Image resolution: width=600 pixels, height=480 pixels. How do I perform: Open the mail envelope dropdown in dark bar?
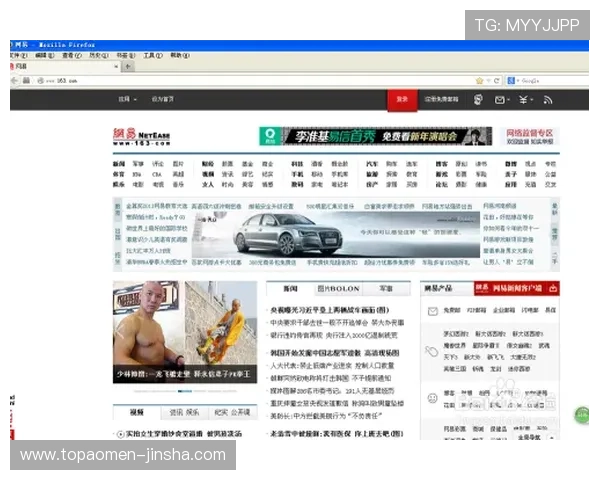(502, 100)
